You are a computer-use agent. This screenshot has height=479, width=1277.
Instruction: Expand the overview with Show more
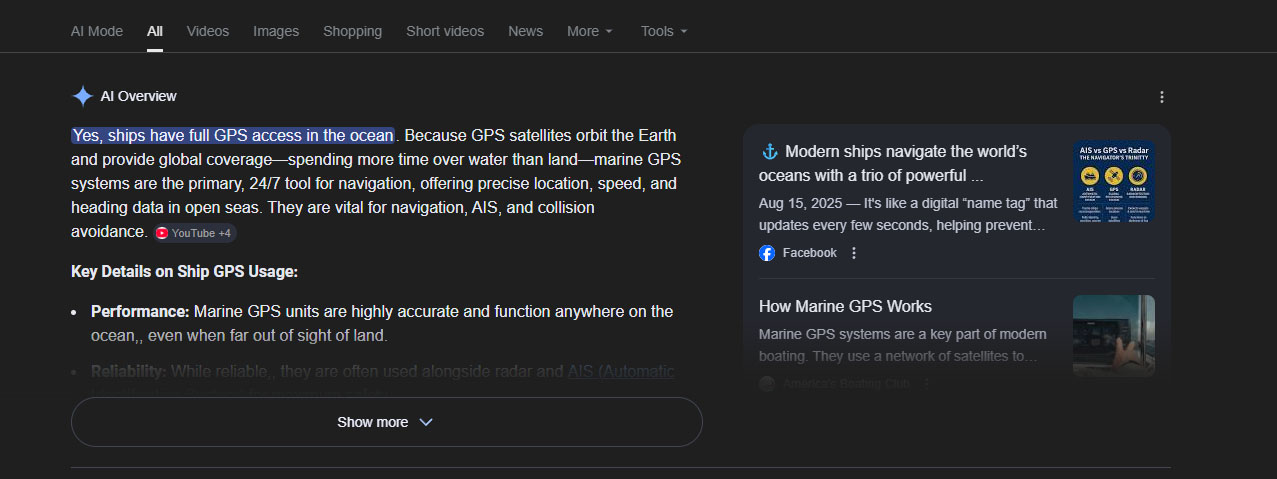tap(386, 422)
